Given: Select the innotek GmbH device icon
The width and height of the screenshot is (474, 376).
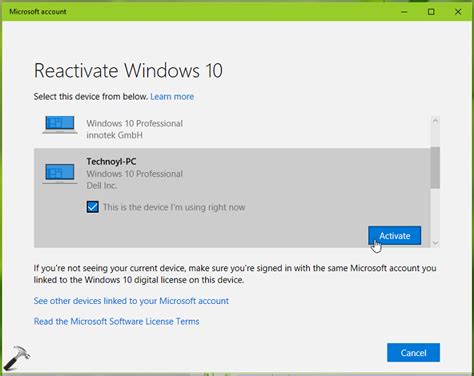Looking at the screenshot, I should pos(60,125).
